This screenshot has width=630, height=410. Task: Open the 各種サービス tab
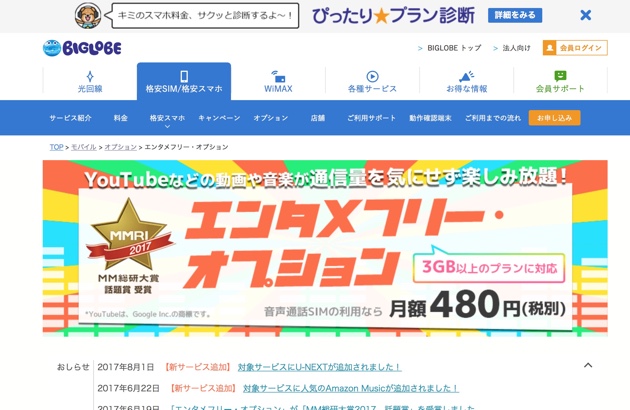[x=372, y=82]
